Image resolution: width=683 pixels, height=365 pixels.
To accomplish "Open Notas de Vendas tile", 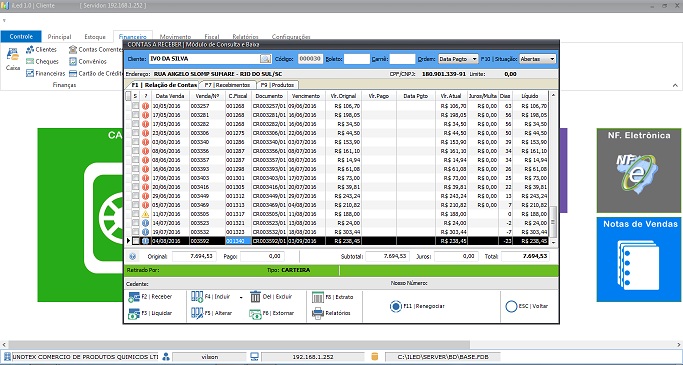I will pos(639,260).
